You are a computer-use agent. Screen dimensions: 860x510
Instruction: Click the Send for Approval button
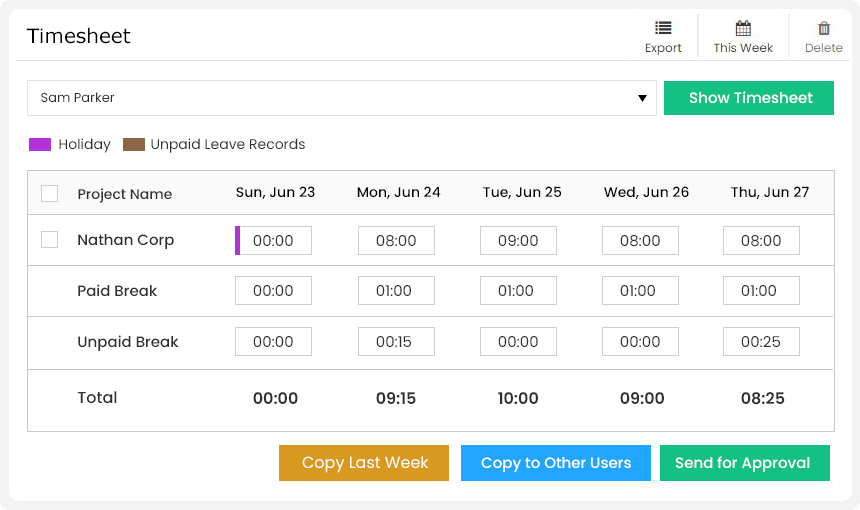tap(744, 463)
